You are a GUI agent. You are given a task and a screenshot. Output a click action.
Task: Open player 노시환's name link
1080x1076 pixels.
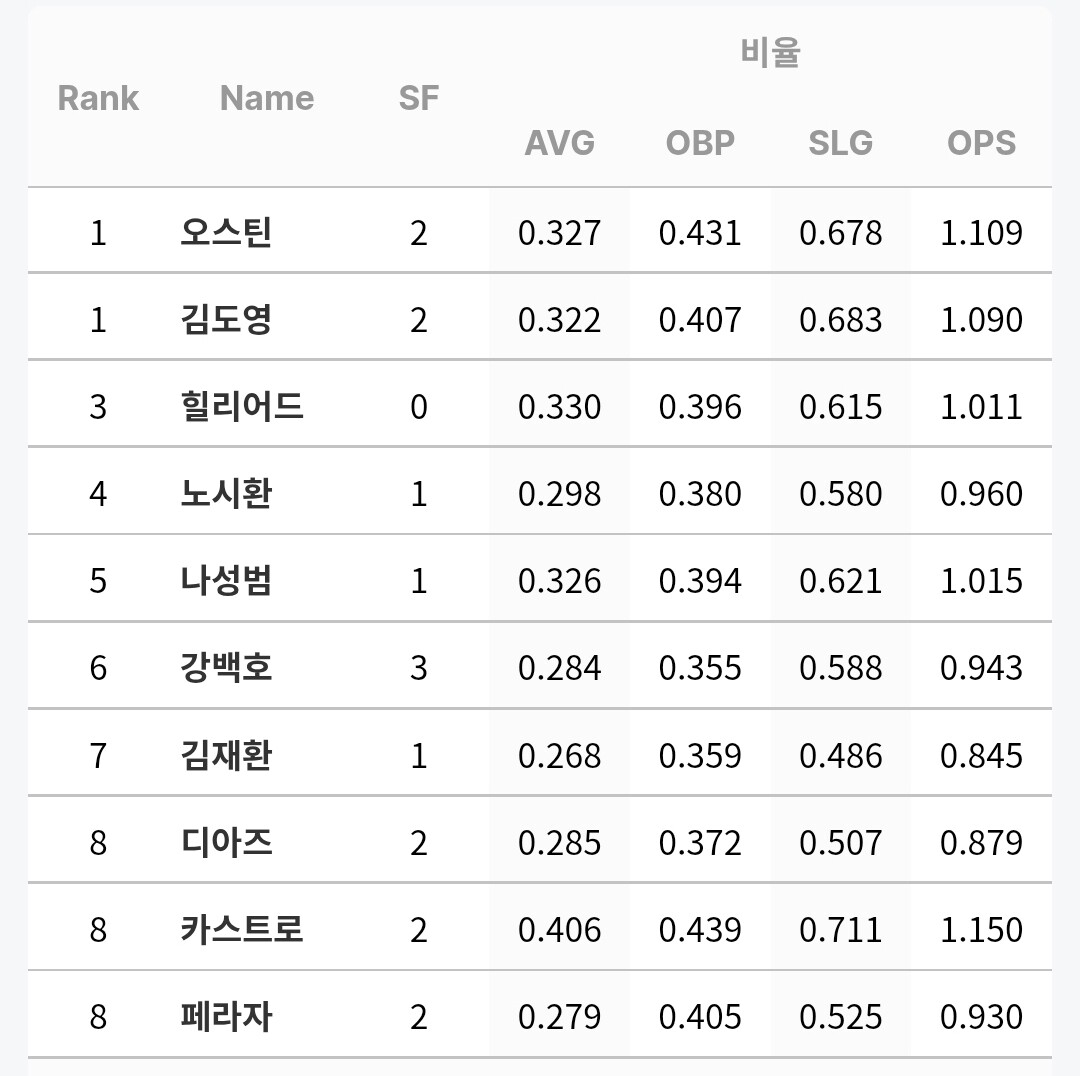[226, 493]
